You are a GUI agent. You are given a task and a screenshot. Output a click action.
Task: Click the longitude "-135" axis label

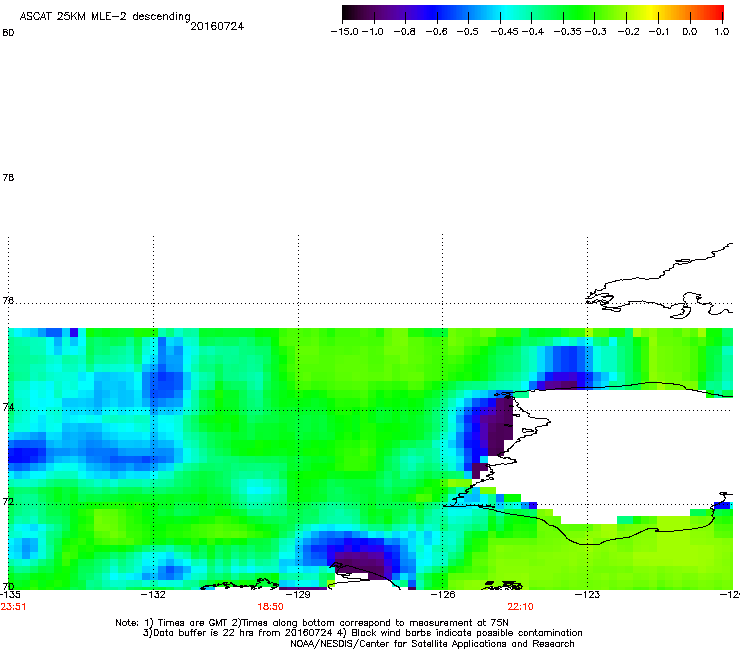coord(10,594)
